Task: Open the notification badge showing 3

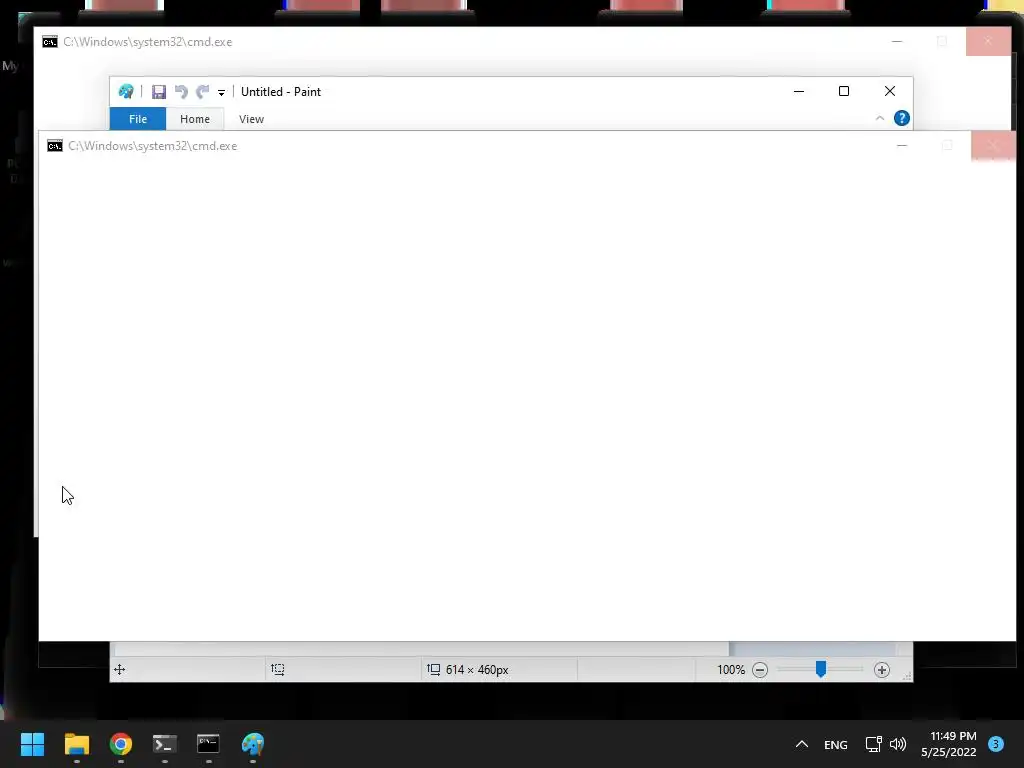Action: [x=996, y=744]
